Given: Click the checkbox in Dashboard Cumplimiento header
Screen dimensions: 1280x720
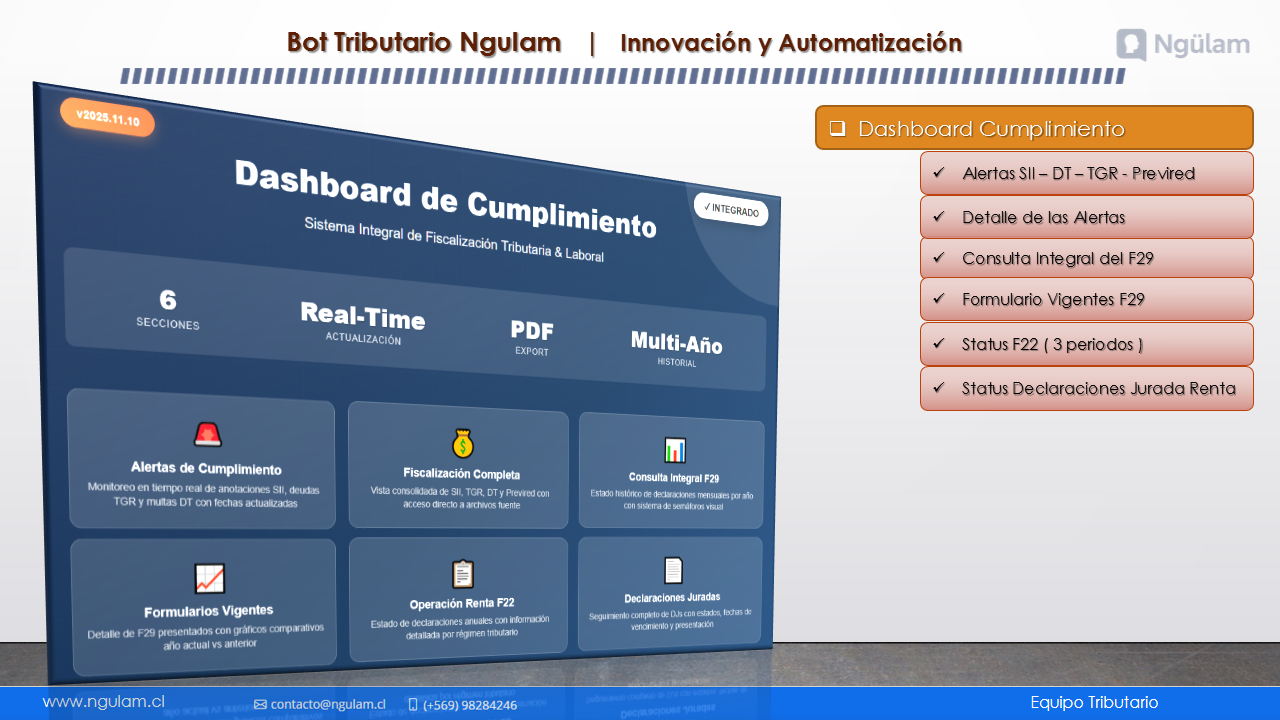Looking at the screenshot, I should pos(837,128).
